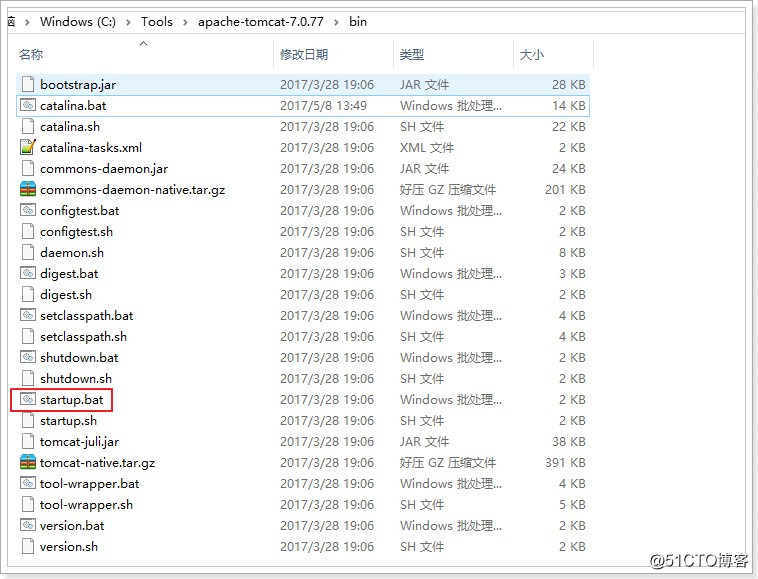Sort files by the 名称 column
Screen dimensions: 758x579
[31, 55]
